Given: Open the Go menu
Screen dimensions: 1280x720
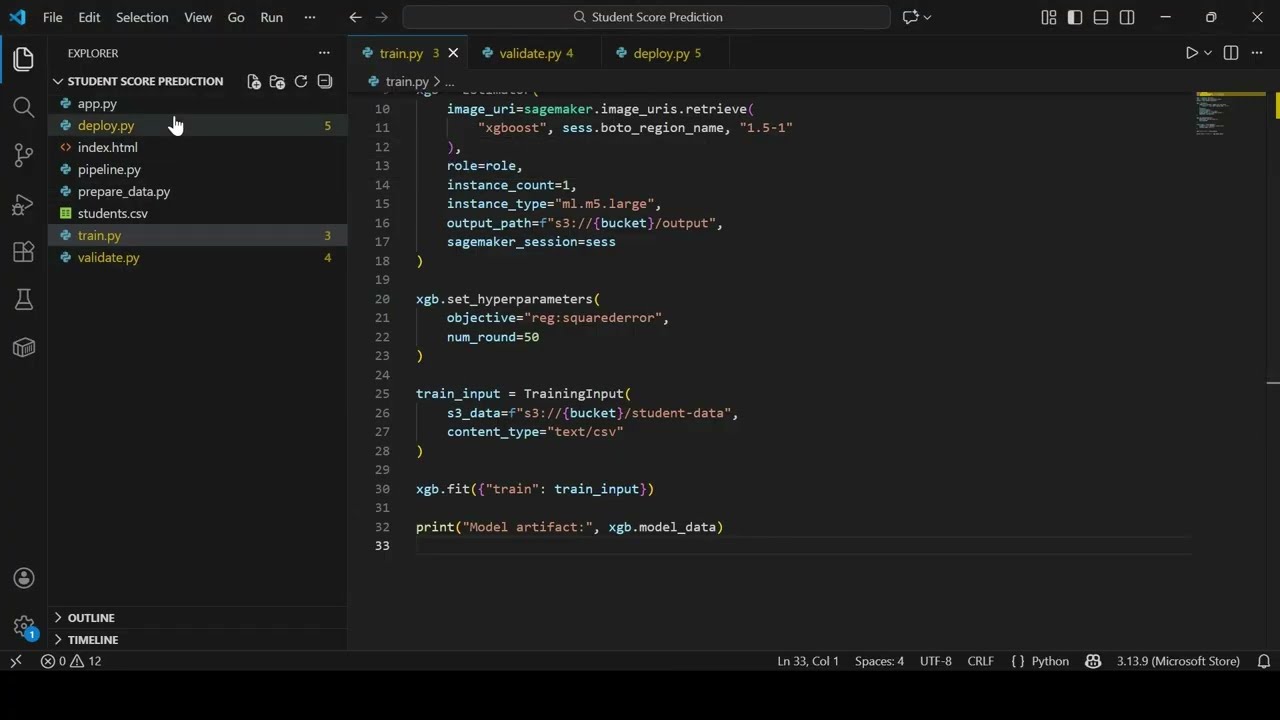Looking at the screenshot, I should [236, 17].
